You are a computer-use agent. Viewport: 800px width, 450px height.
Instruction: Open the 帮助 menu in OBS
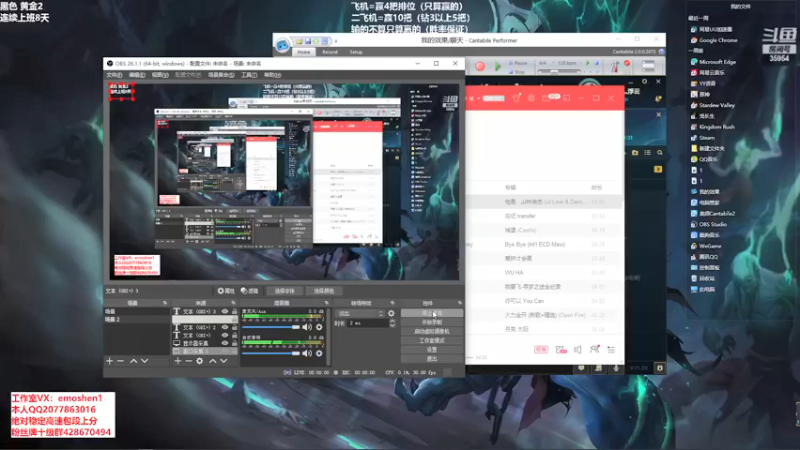[272, 75]
